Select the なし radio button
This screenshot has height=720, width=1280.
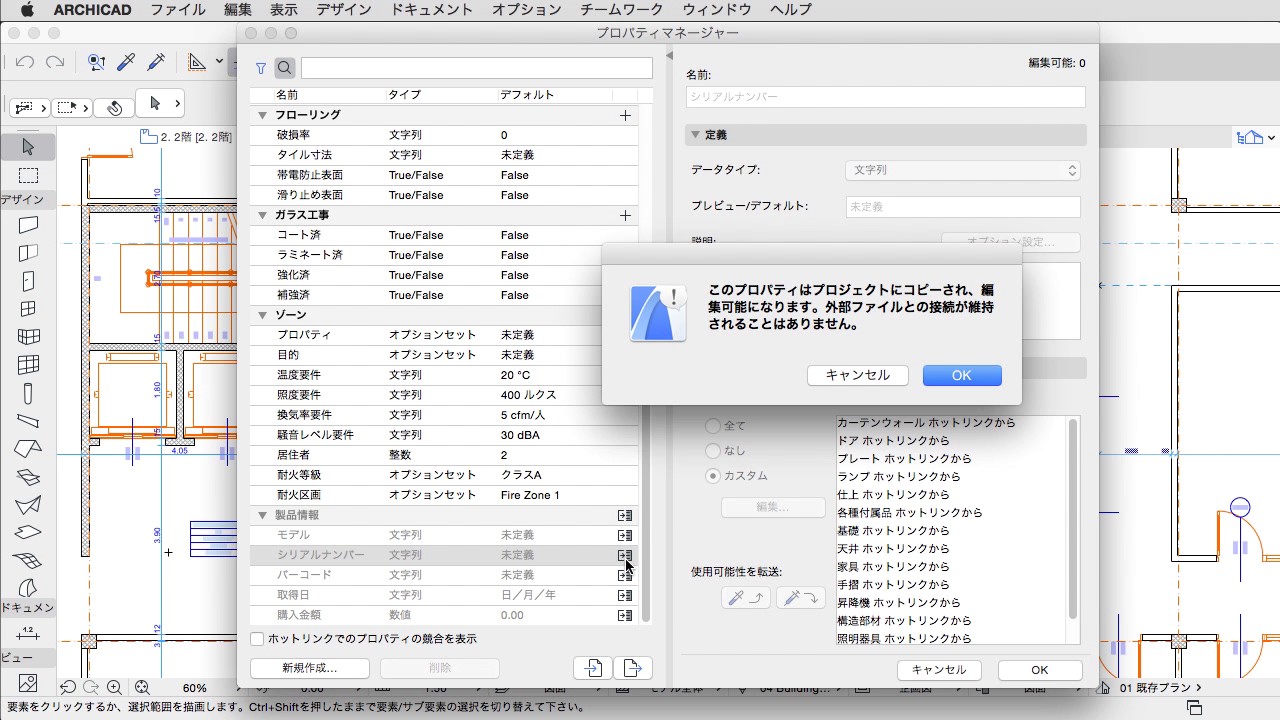(x=713, y=451)
